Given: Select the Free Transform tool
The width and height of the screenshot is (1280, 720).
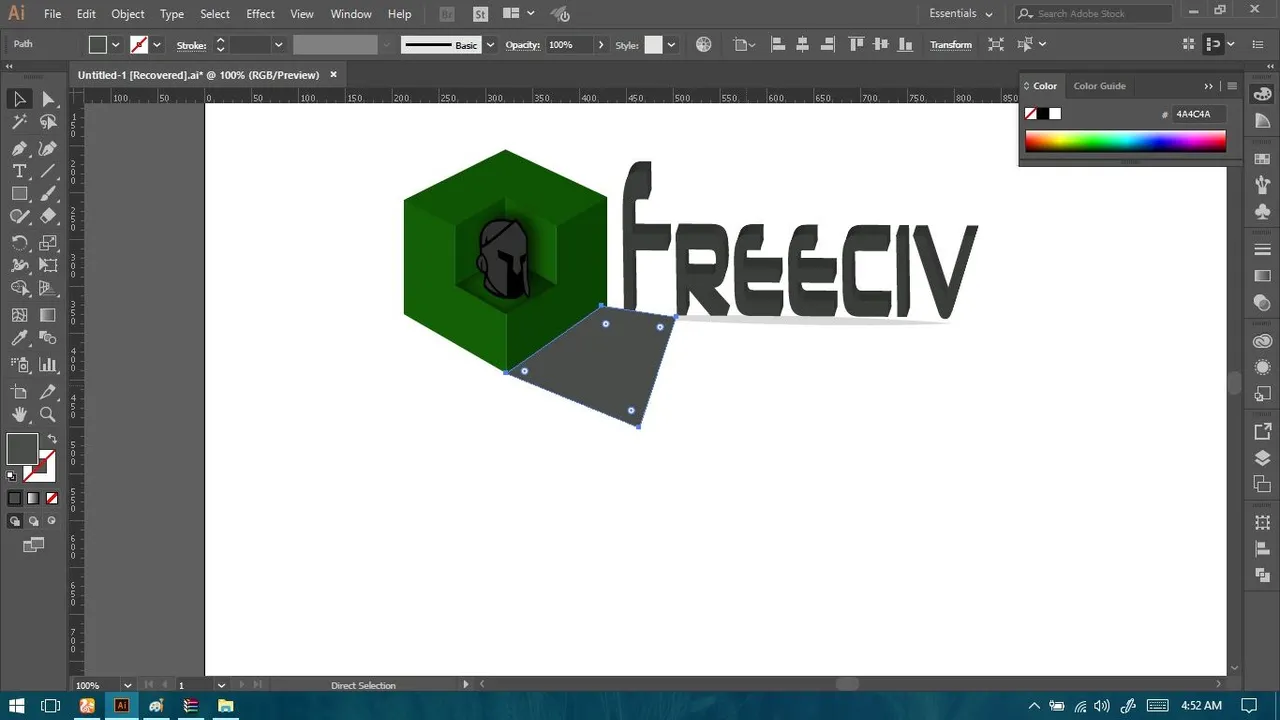Looking at the screenshot, I should point(48,265).
